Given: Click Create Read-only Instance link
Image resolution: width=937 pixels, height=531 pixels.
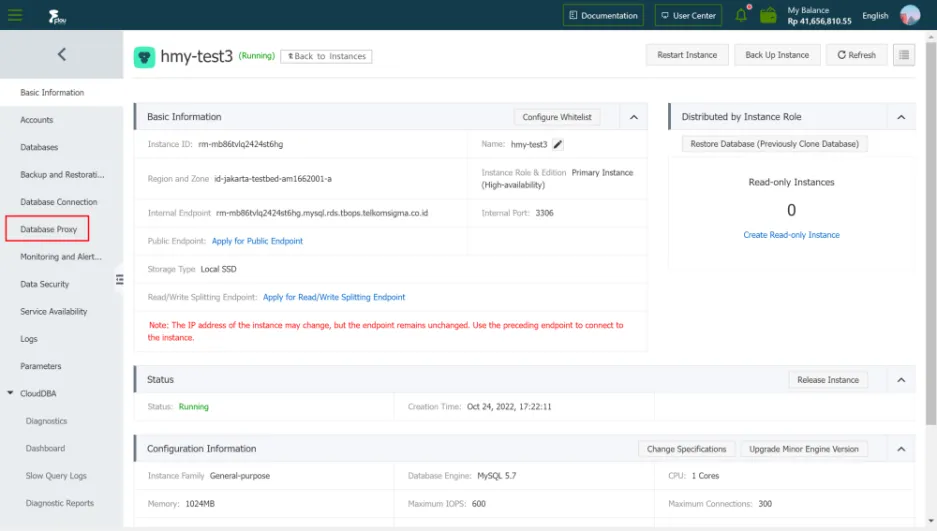Looking at the screenshot, I should [x=791, y=235].
